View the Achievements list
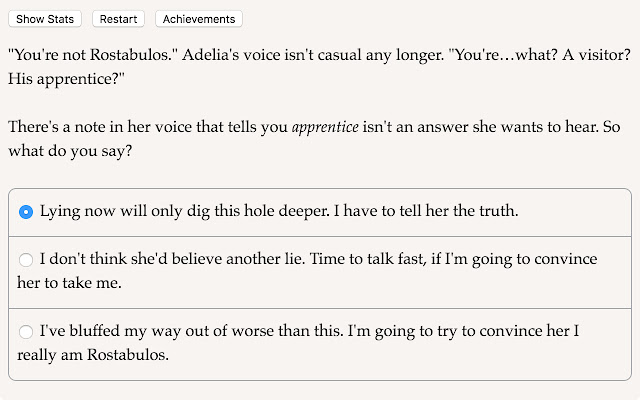The height and width of the screenshot is (400, 640). tap(199, 19)
